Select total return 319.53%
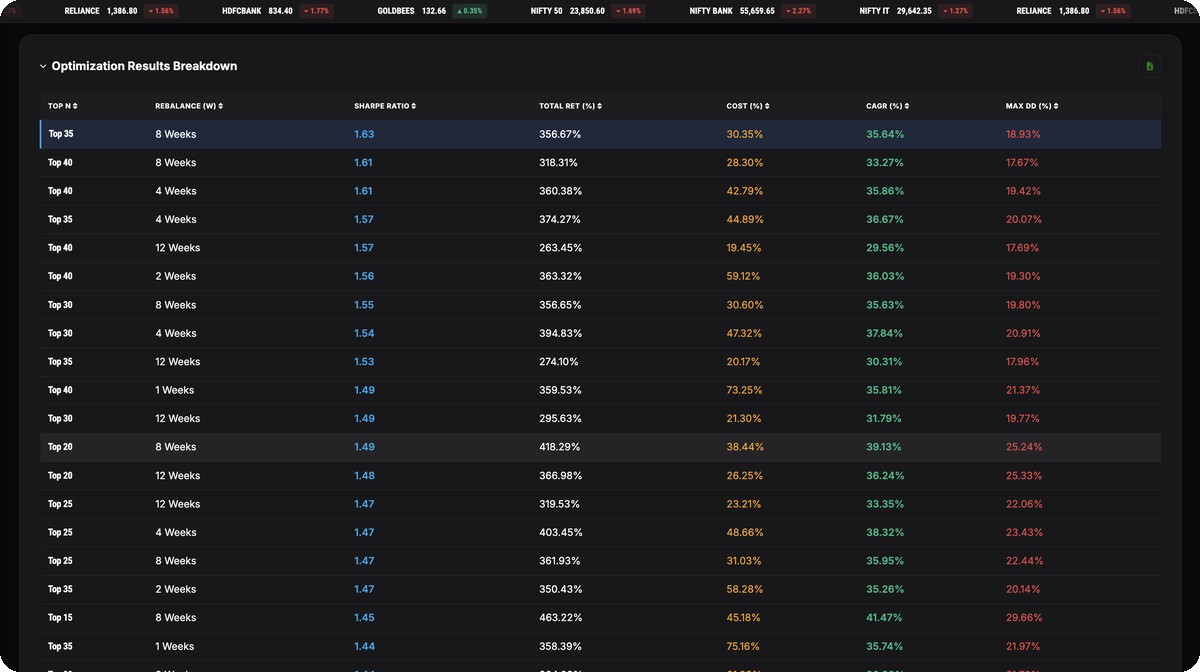The height and width of the screenshot is (672, 1200). [x=560, y=504]
